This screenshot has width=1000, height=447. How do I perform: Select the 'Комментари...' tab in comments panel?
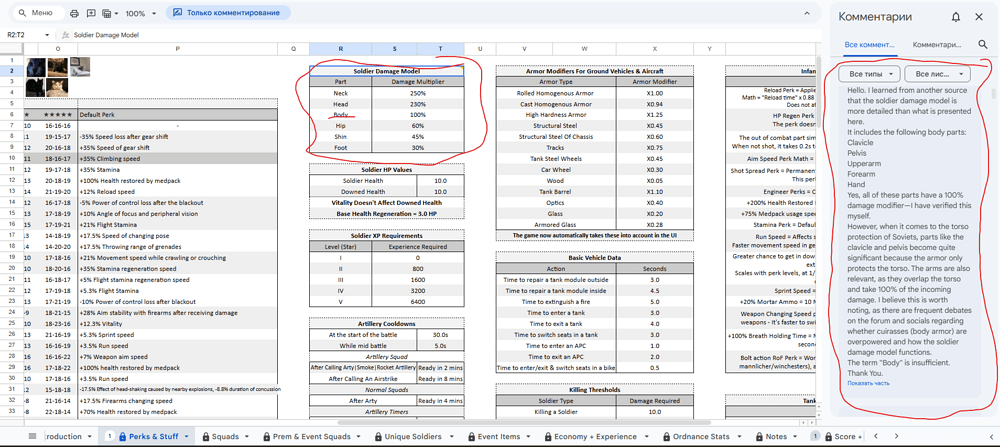click(936, 45)
